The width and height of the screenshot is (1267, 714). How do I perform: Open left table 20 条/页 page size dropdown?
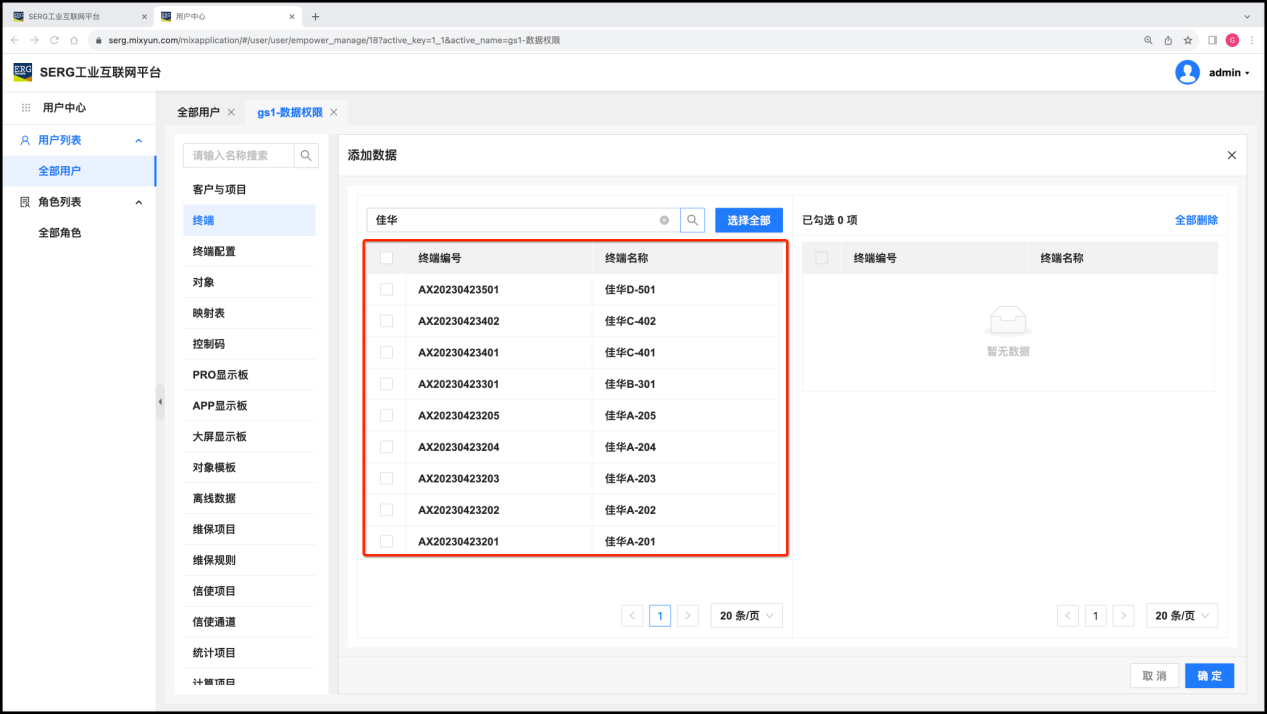[746, 616]
